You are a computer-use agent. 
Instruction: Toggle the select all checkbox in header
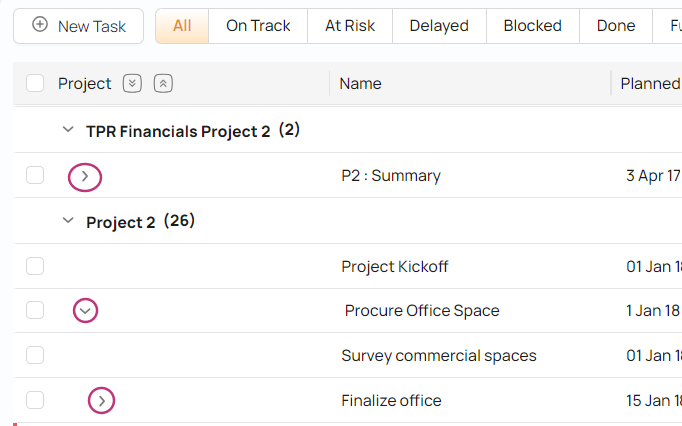point(35,84)
